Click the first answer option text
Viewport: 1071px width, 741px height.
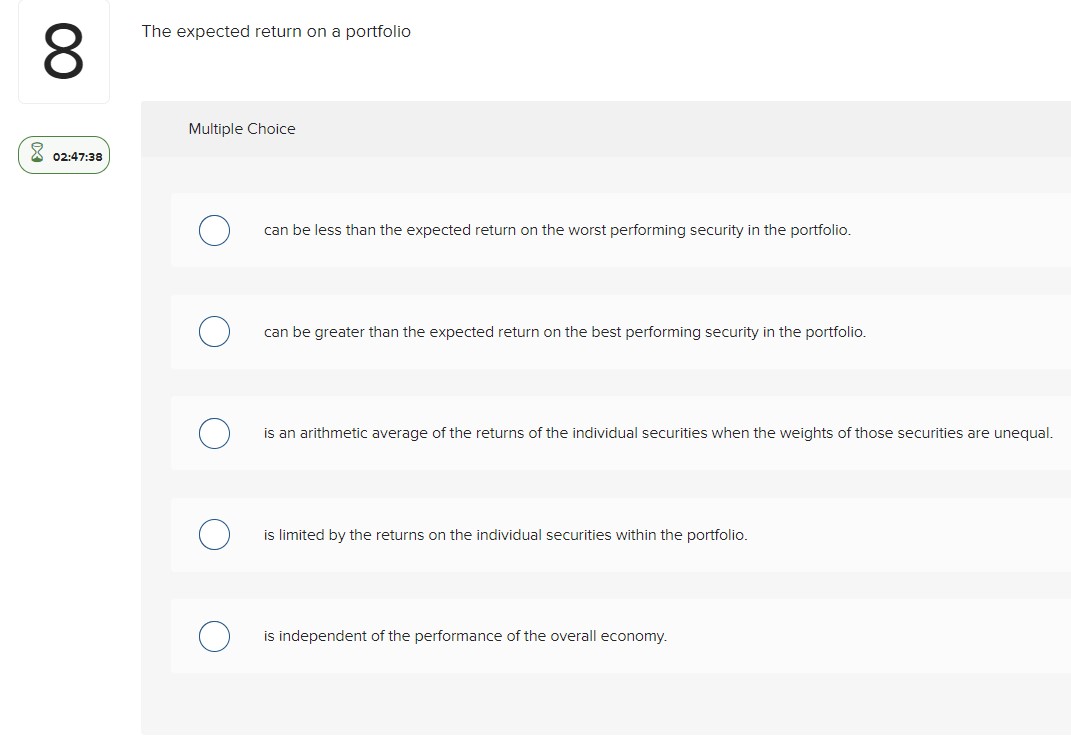pos(557,230)
